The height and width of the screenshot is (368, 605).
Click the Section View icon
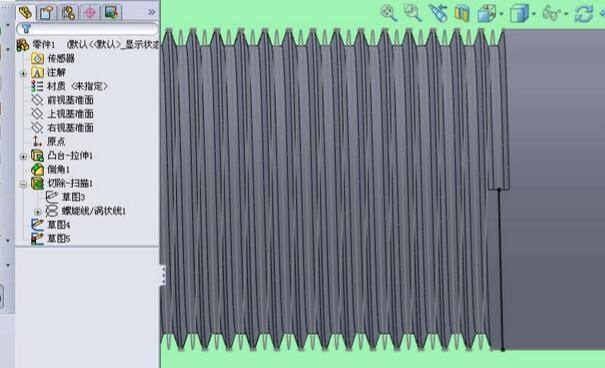[462, 14]
